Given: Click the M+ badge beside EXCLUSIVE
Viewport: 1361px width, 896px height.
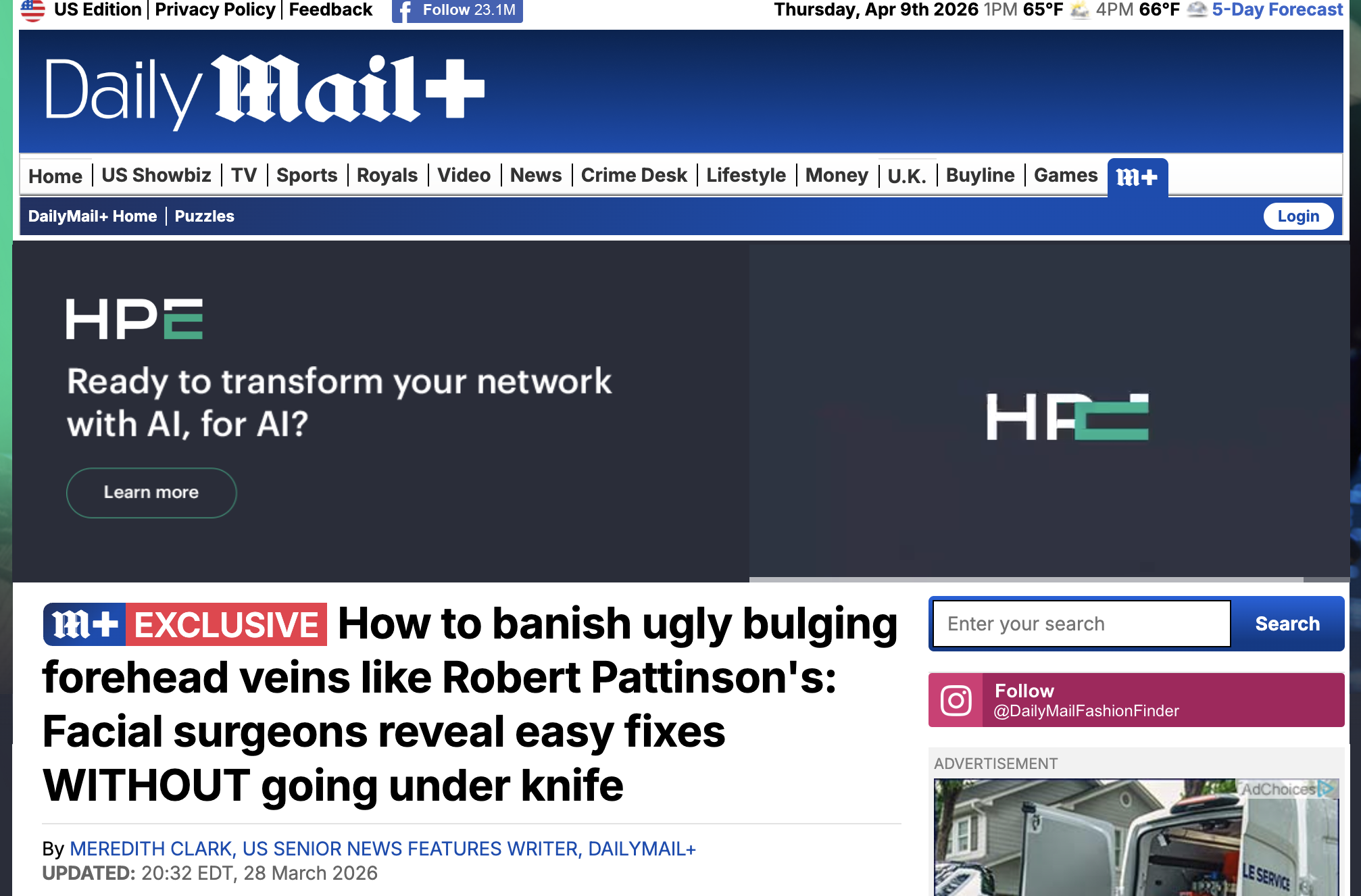Looking at the screenshot, I should click(x=84, y=624).
